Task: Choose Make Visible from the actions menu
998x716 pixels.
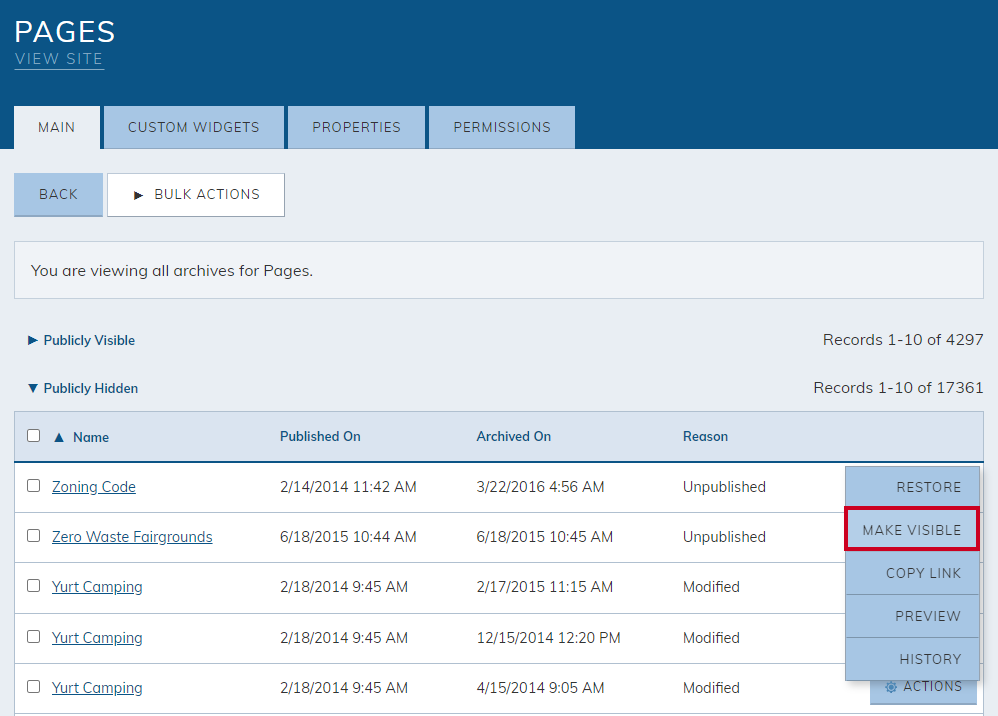Action: (x=912, y=530)
